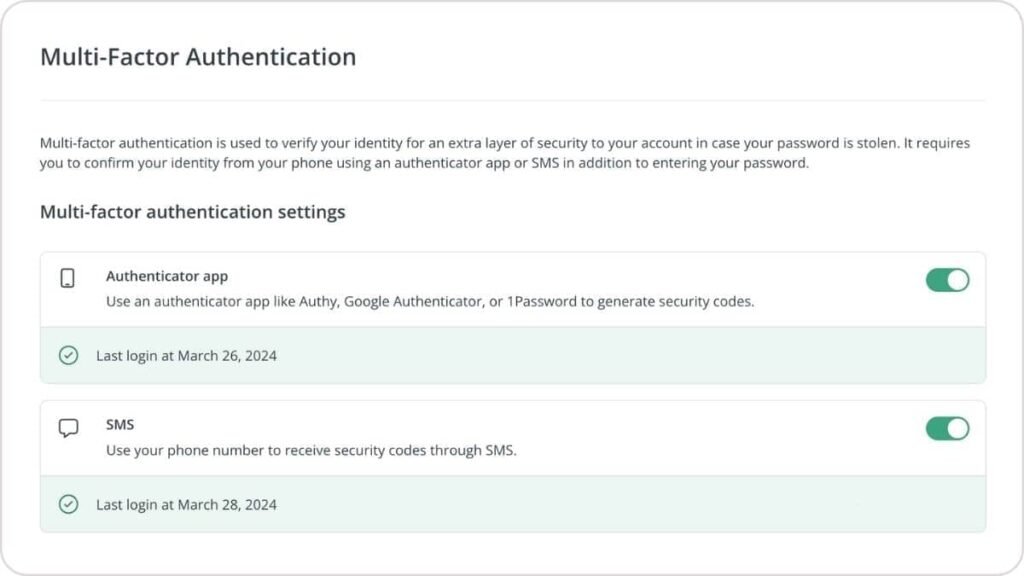Viewport: 1024px width, 576px height.
Task: Click the 'Last login at March 28, 2024' text
Action: [186, 505]
